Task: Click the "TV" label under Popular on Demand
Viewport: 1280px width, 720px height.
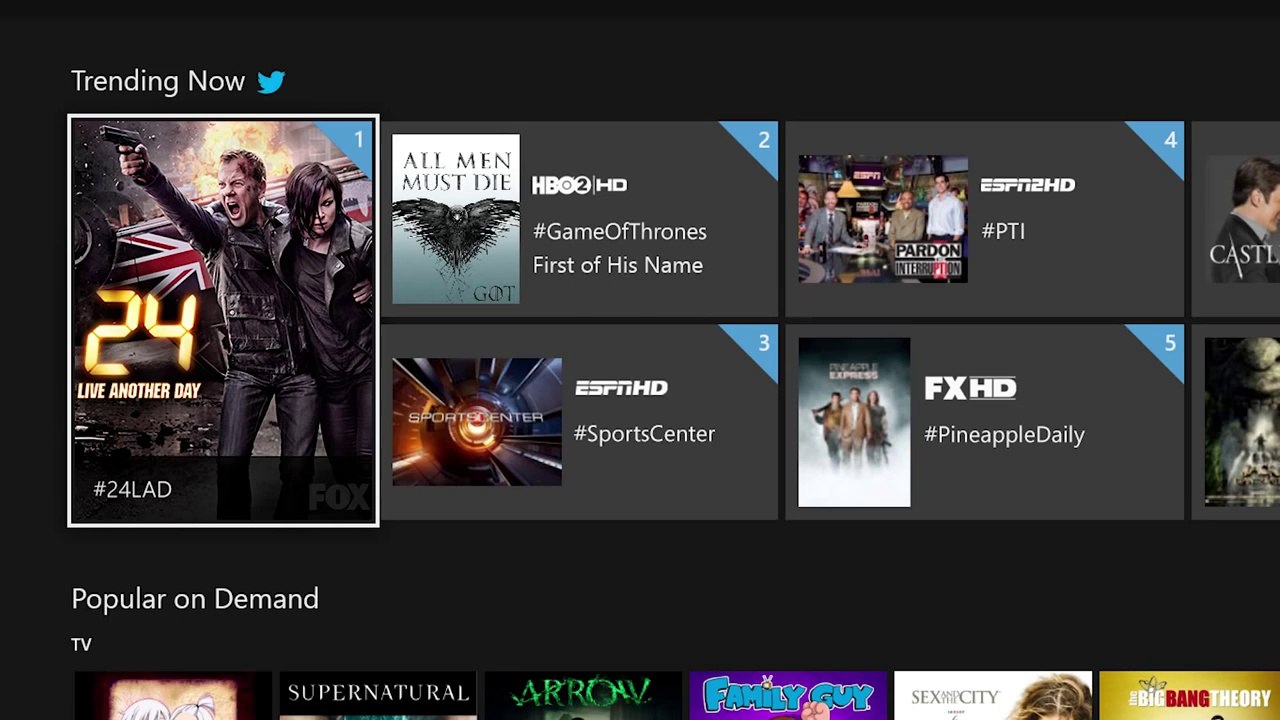Action: click(x=81, y=645)
